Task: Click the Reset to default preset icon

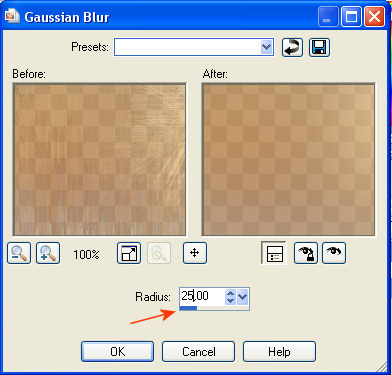Action: (x=292, y=47)
